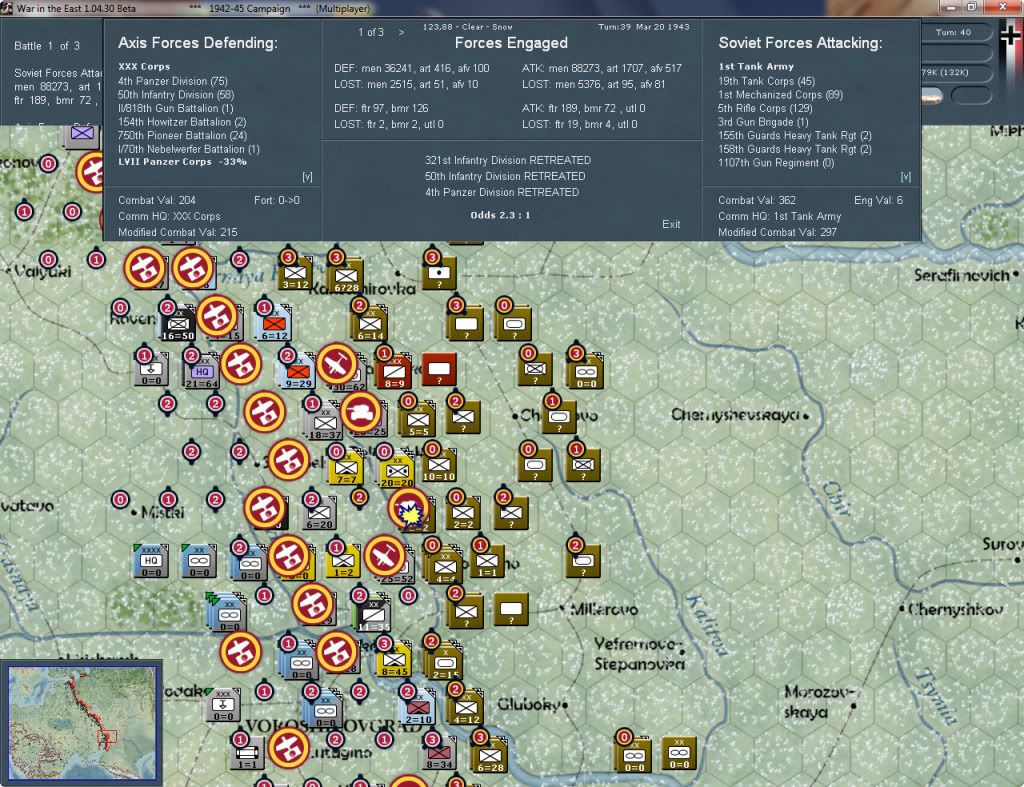This screenshot has width=1024, height=787.
Task: Click the 19th Tank Corps (45) entry
Action: click(766, 81)
